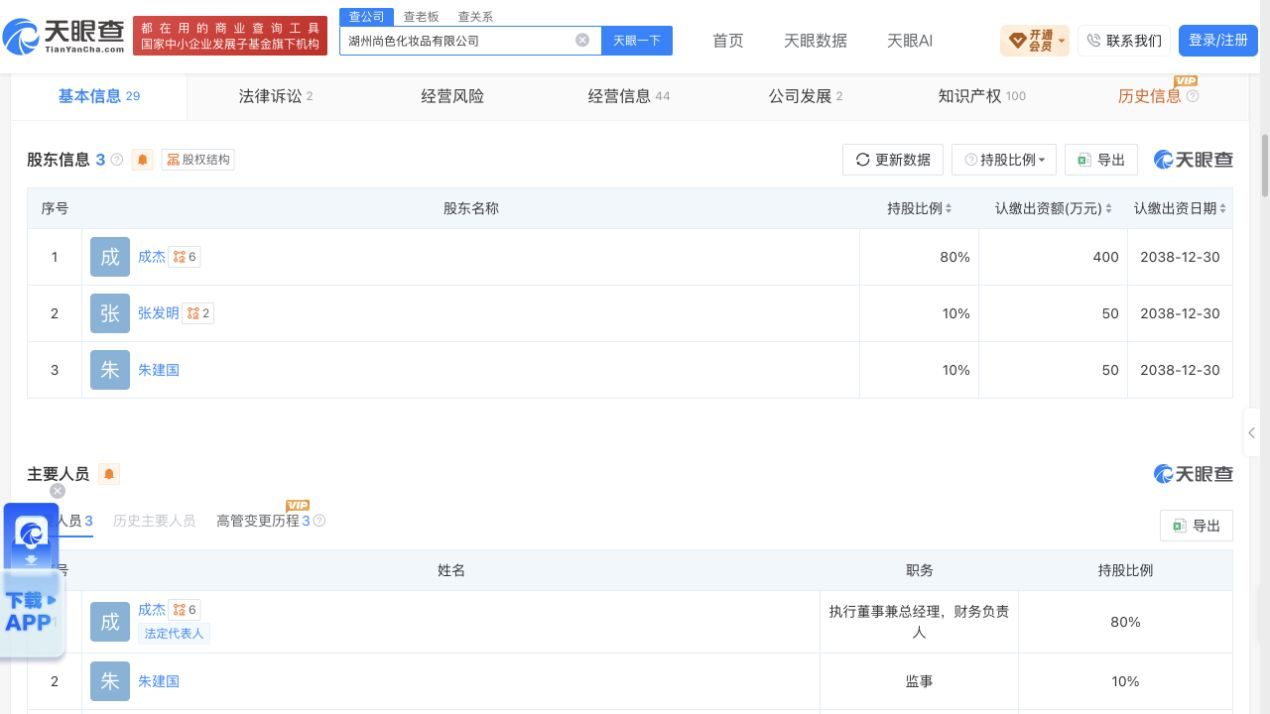Click the relation badge 6 next to shareholder 成杰
This screenshot has height=714, width=1270.
[x=185, y=257]
